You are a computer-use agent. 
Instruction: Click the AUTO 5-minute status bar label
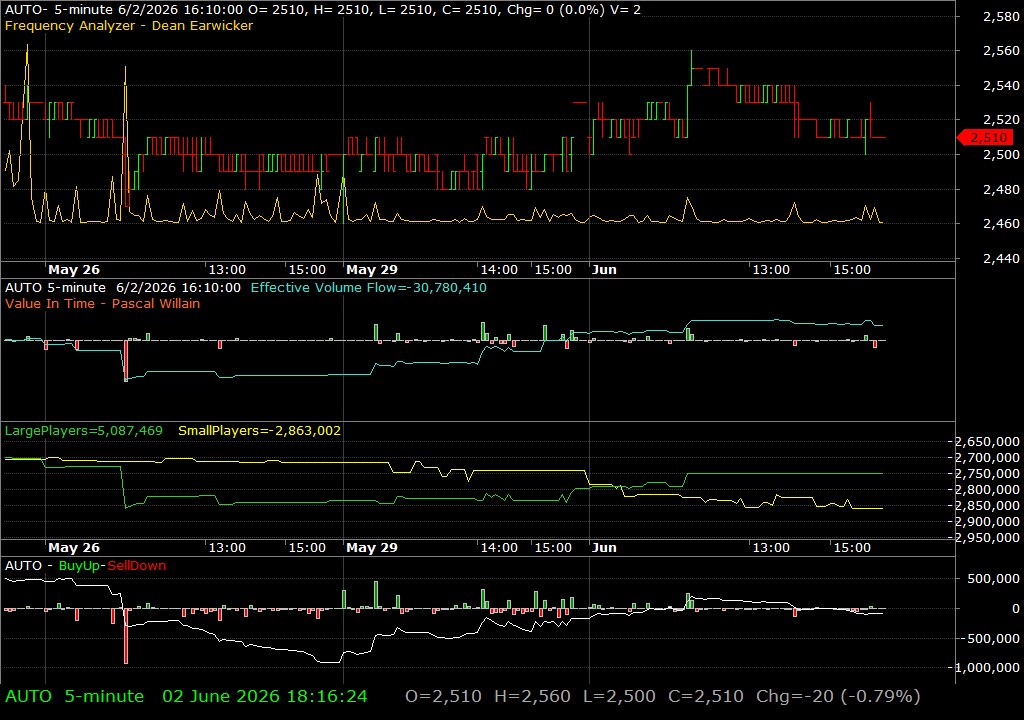click(74, 696)
